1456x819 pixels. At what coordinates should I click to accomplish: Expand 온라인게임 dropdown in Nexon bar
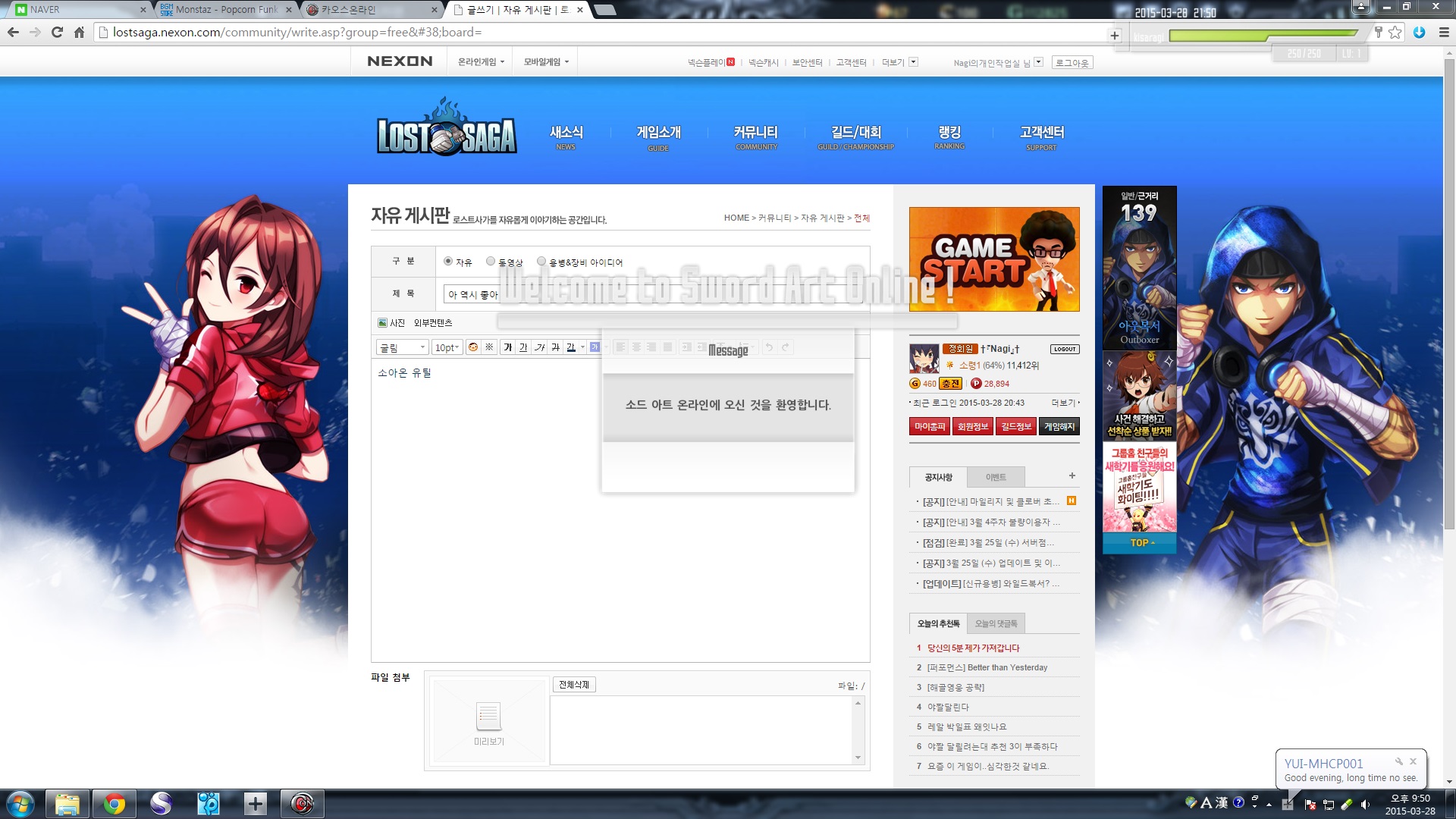(481, 62)
